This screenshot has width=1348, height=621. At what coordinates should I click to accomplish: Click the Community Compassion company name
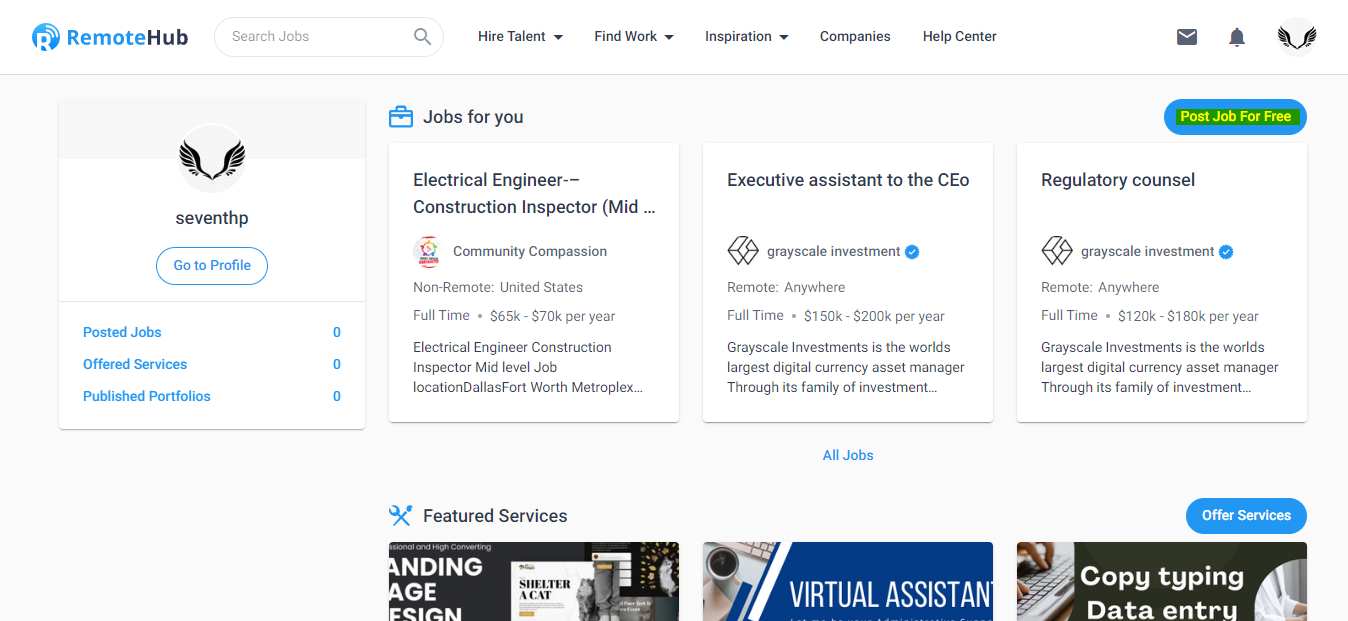530,252
